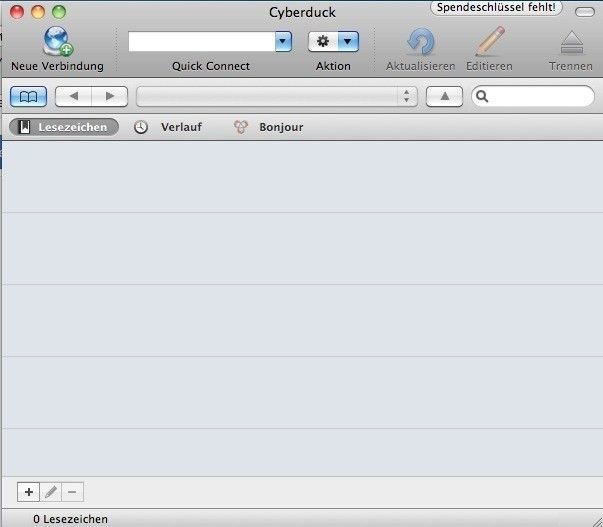The height and width of the screenshot is (527, 603).
Task: Click into the Quick Connect field
Action: pos(202,42)
